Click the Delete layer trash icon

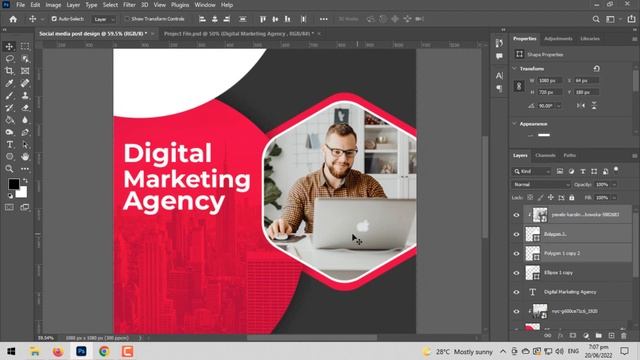tap(624, 336)
